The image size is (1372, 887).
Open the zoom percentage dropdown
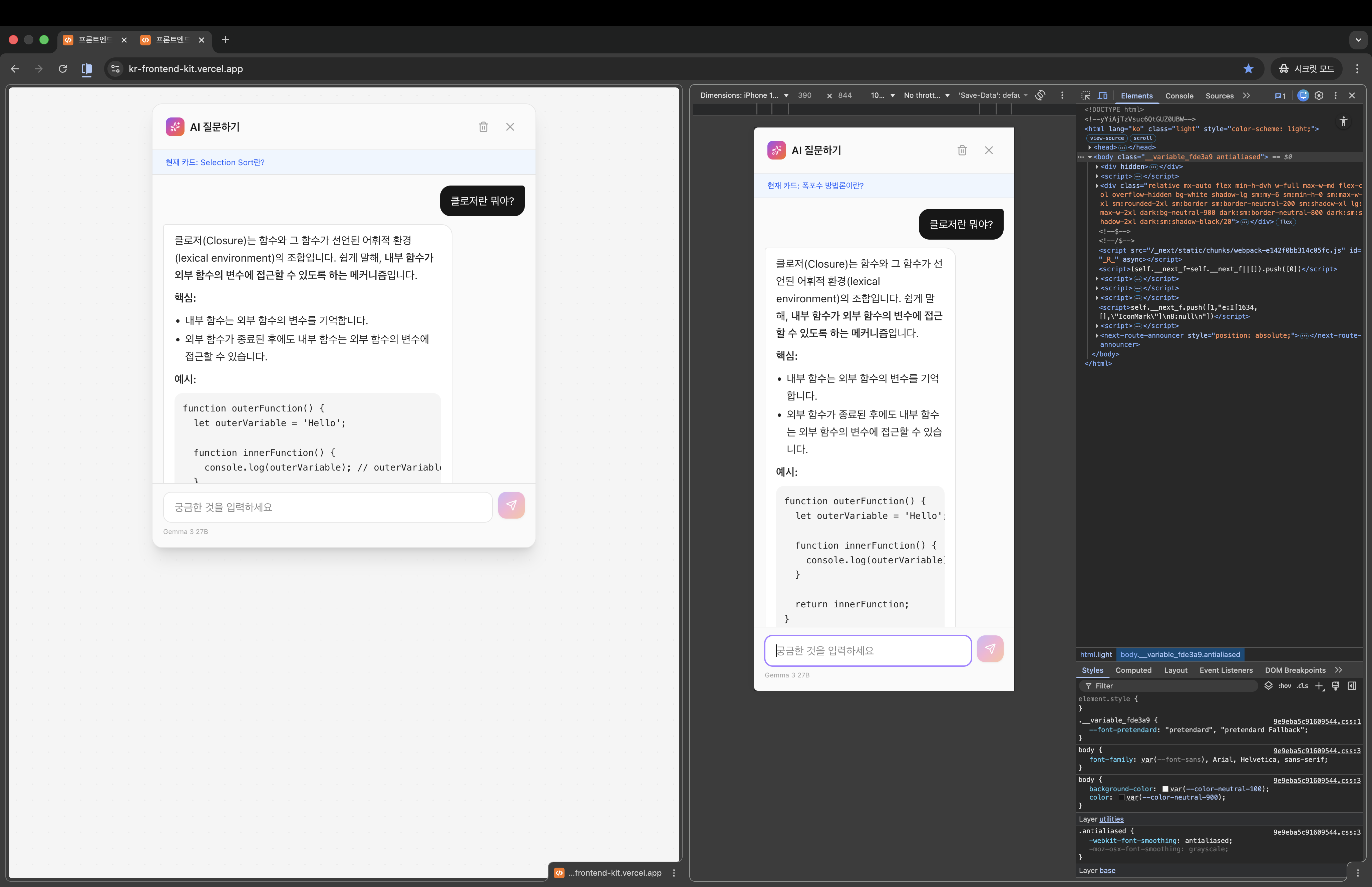click(x=882, y=95)
